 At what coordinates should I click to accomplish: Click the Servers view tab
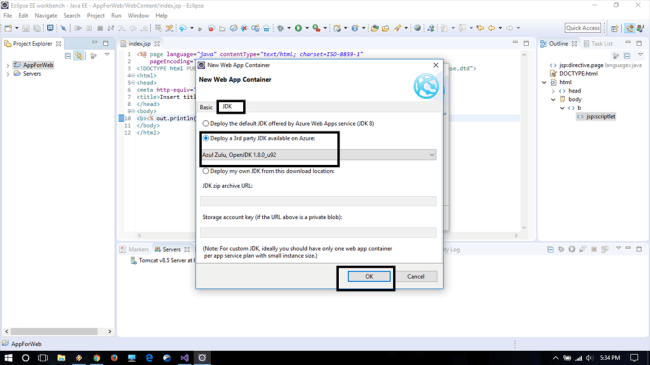(172, 249)
